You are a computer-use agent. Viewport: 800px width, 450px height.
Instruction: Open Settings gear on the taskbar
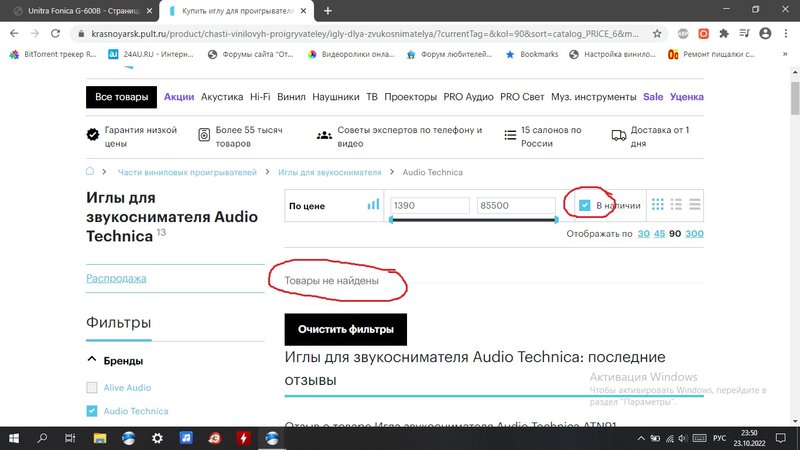(x=157, y=438)
